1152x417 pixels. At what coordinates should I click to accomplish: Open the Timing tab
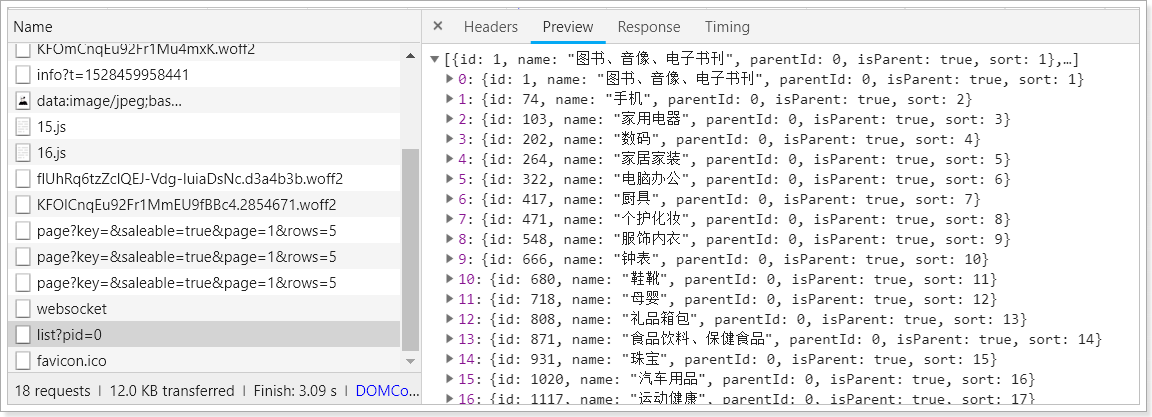pos(727,27)
